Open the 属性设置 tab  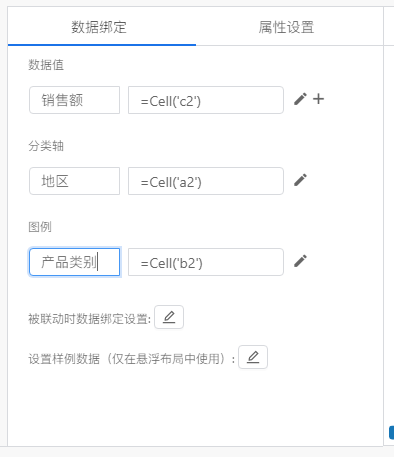pos(286,27)
